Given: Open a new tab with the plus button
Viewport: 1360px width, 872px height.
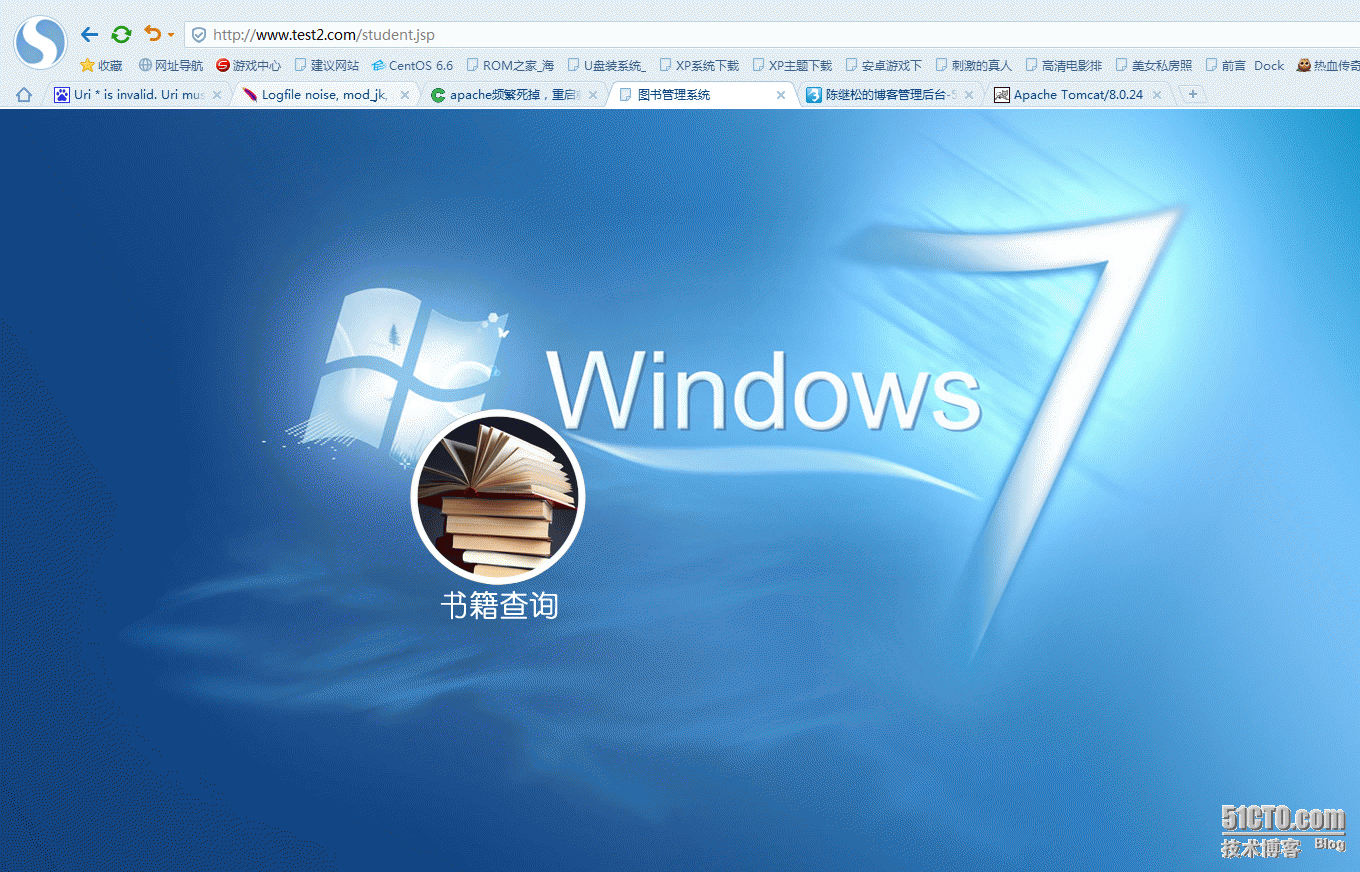Looking at the screenshot, I should pos(1193,94).
